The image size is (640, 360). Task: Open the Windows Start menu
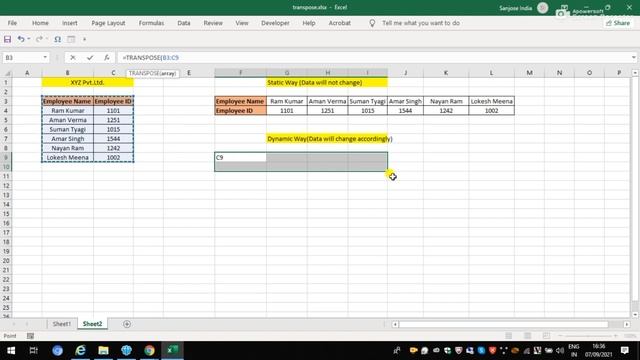point(11,350)
